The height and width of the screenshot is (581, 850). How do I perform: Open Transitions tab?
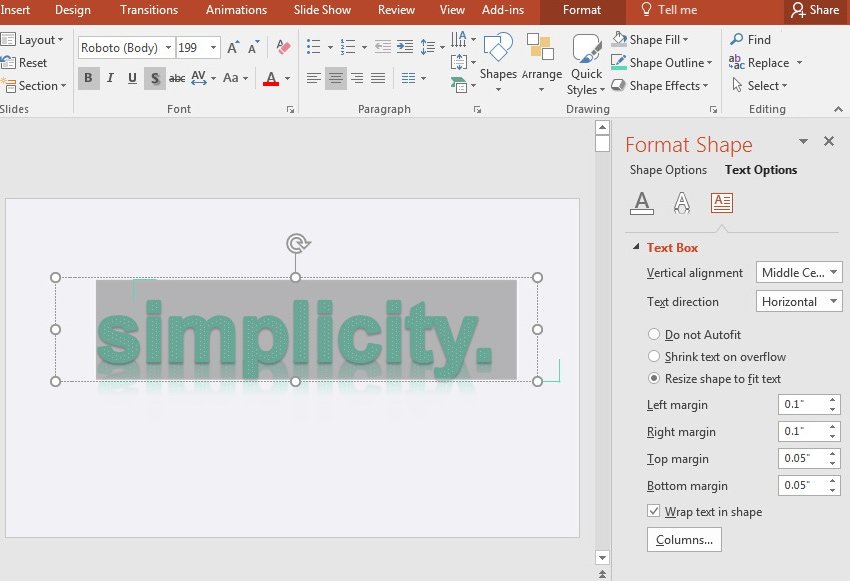click(x=149, y=10)
